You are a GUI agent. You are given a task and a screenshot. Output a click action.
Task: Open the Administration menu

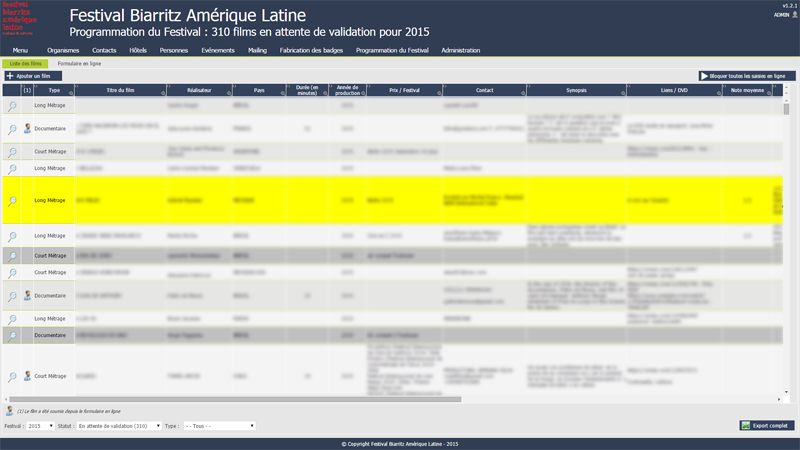pyautogui.click(x=461, y=51)
